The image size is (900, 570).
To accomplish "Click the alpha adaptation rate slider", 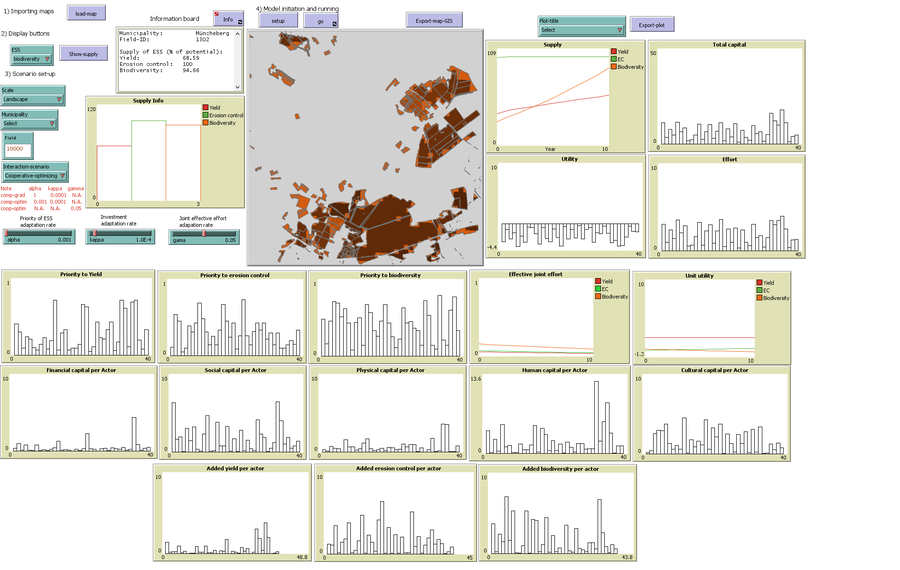I will (38, 239).
